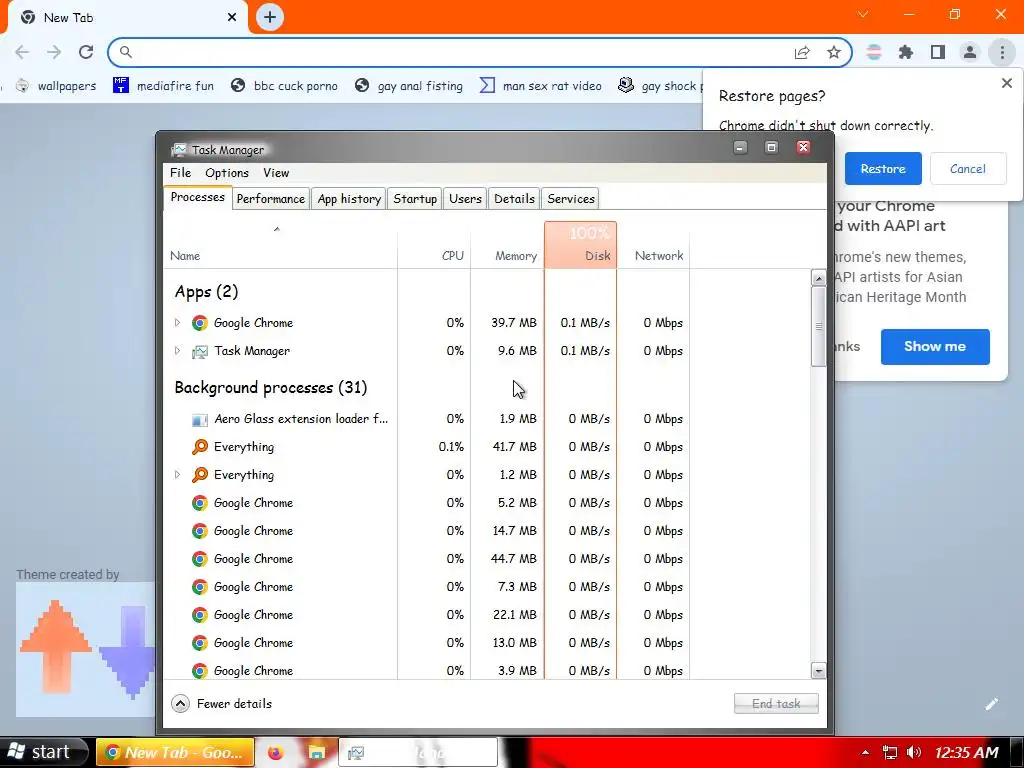Switch to the App history tab

click(349, 199)
